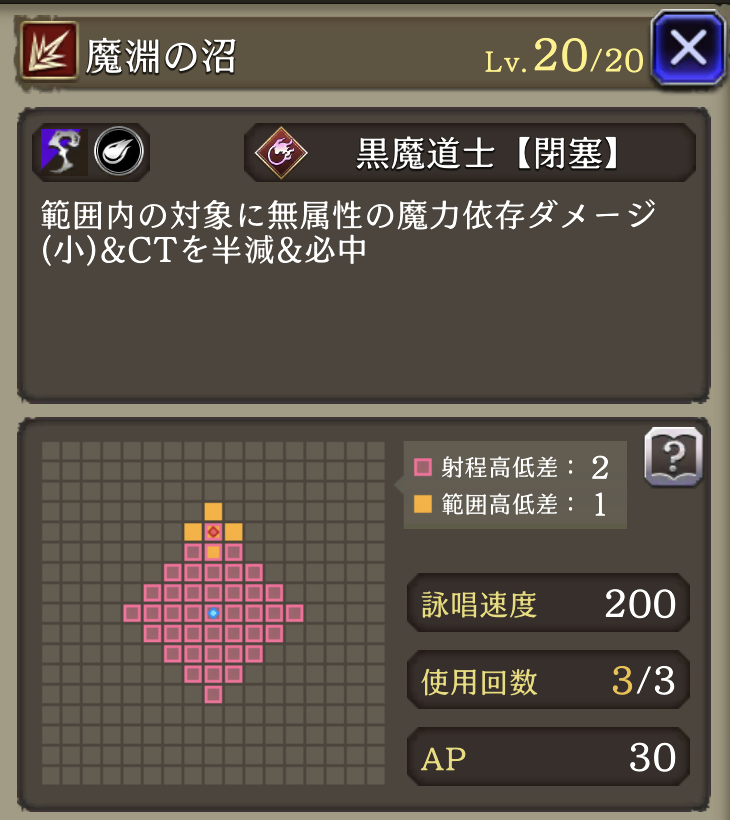Viewport: 730px width, 820px height.
Task: Tap the Lv. 20/20 level indicator
Action: tap(564, 56)
